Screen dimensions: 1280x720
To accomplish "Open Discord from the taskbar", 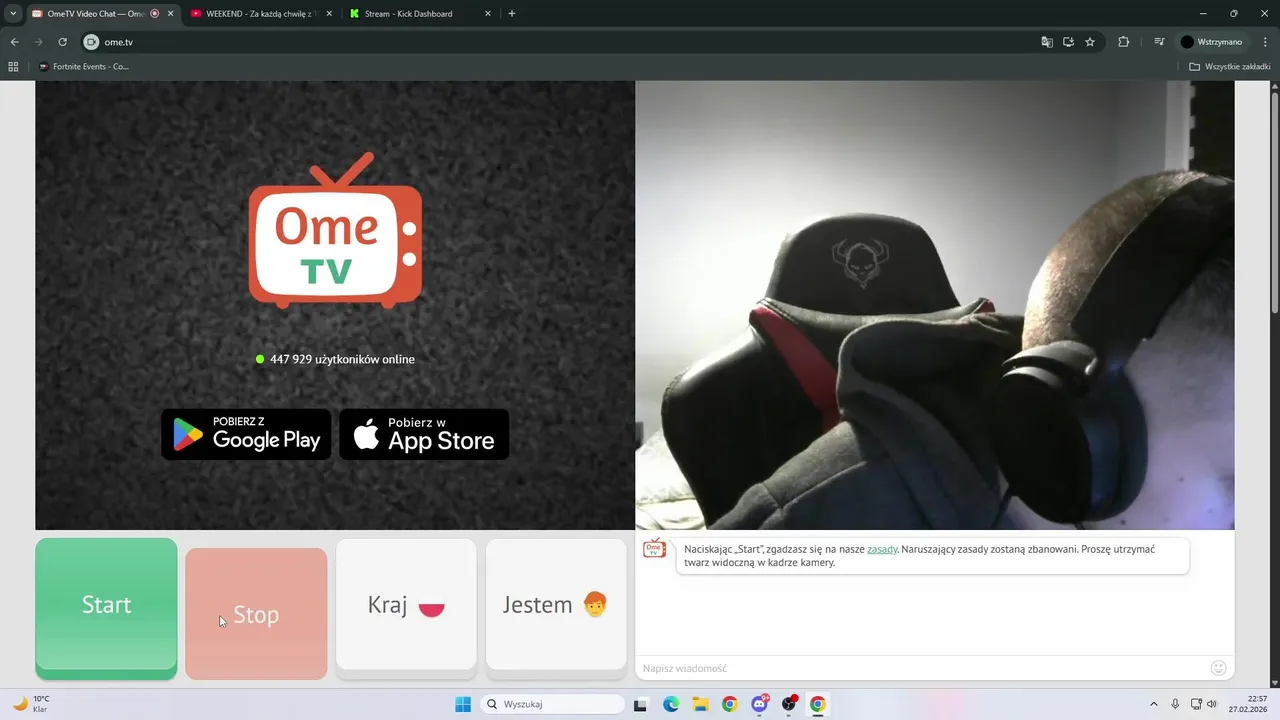I will [759, 704].
